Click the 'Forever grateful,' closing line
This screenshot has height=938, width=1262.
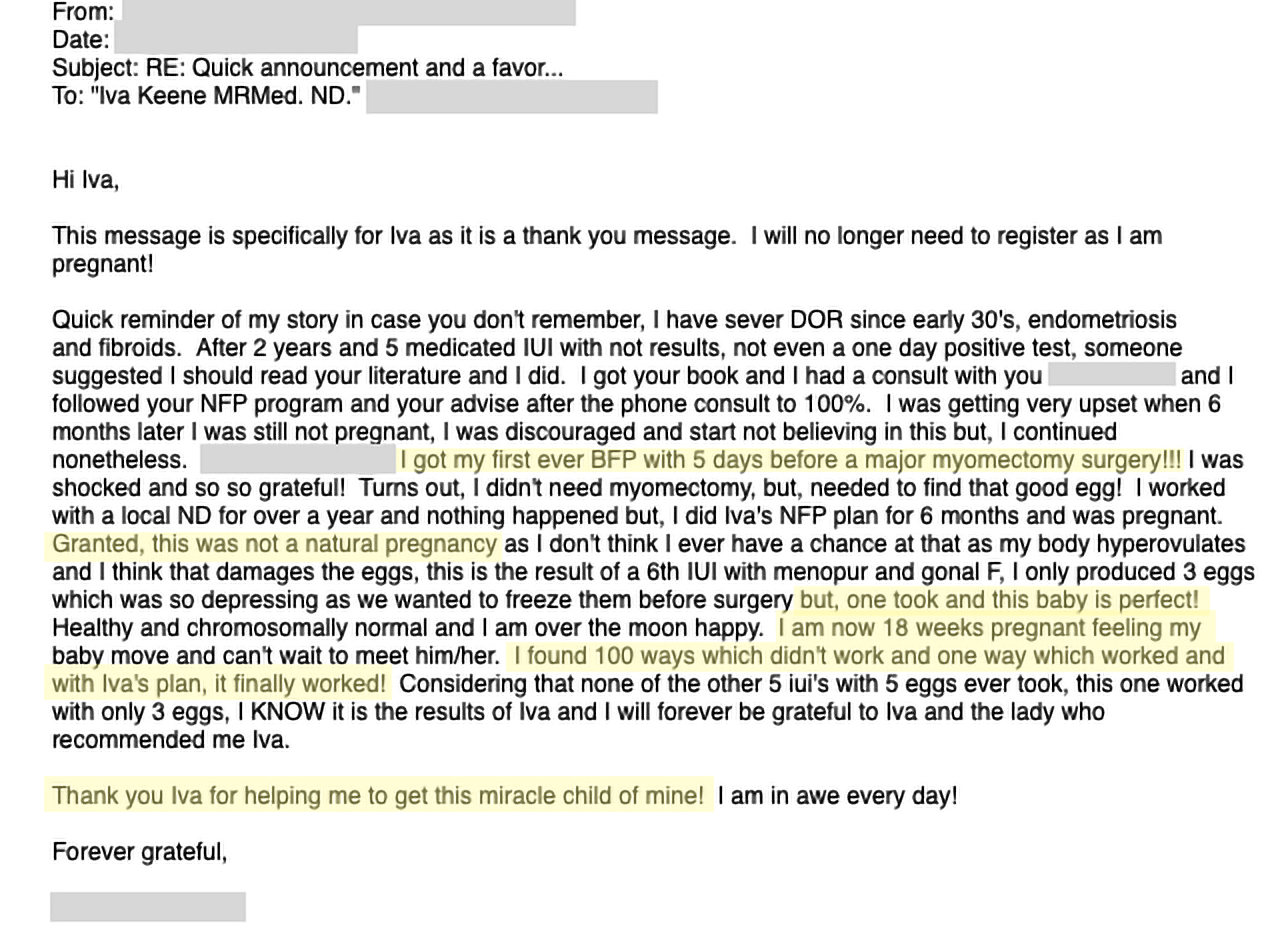tap(140, 852)
